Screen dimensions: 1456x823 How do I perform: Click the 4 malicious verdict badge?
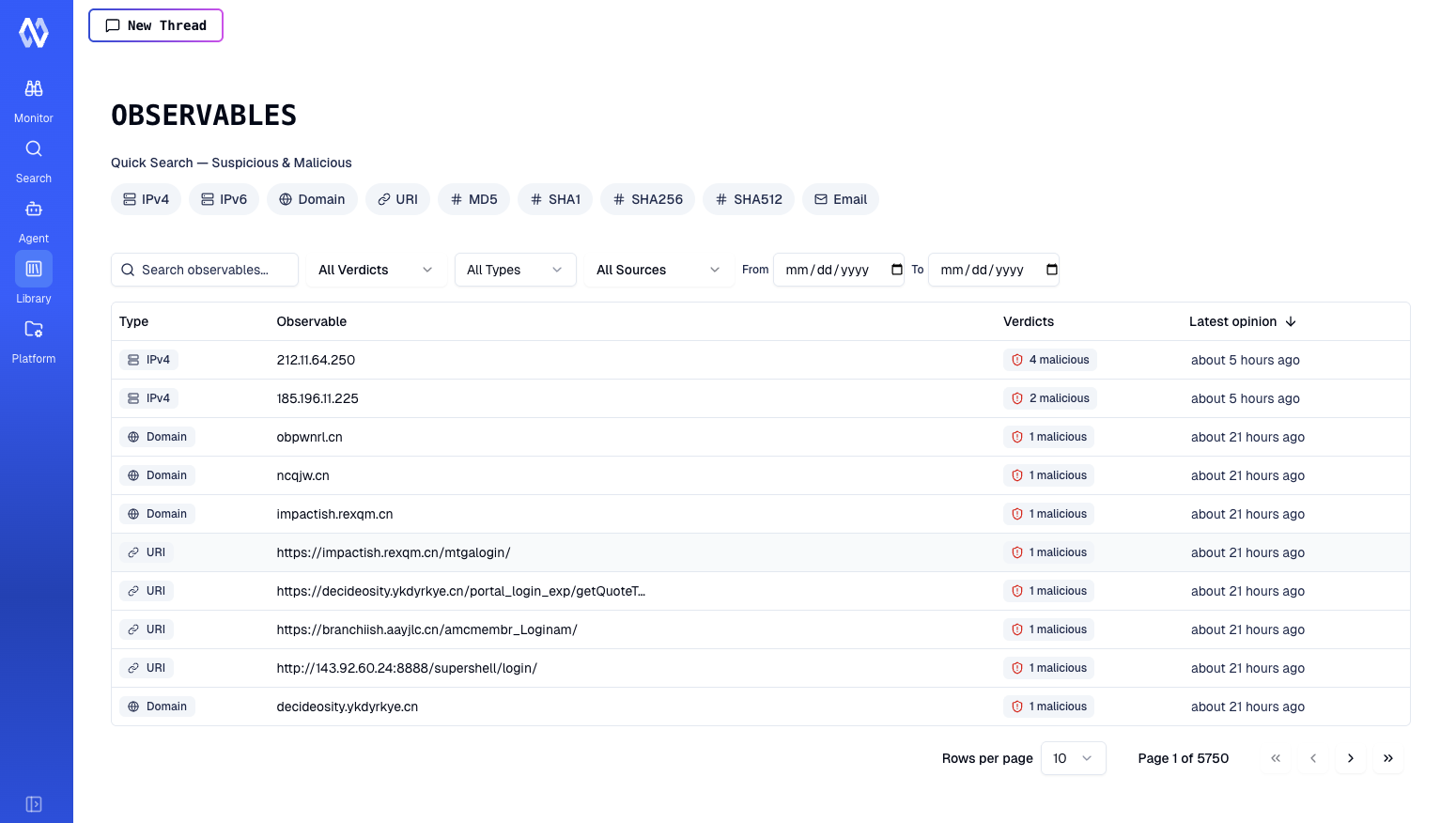click(x=1050, y=360)
